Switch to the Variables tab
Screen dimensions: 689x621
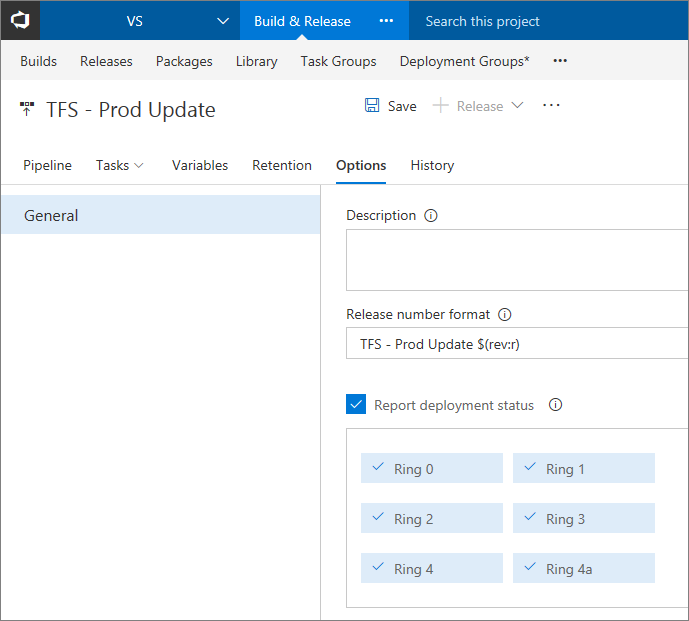coord(200,165)
